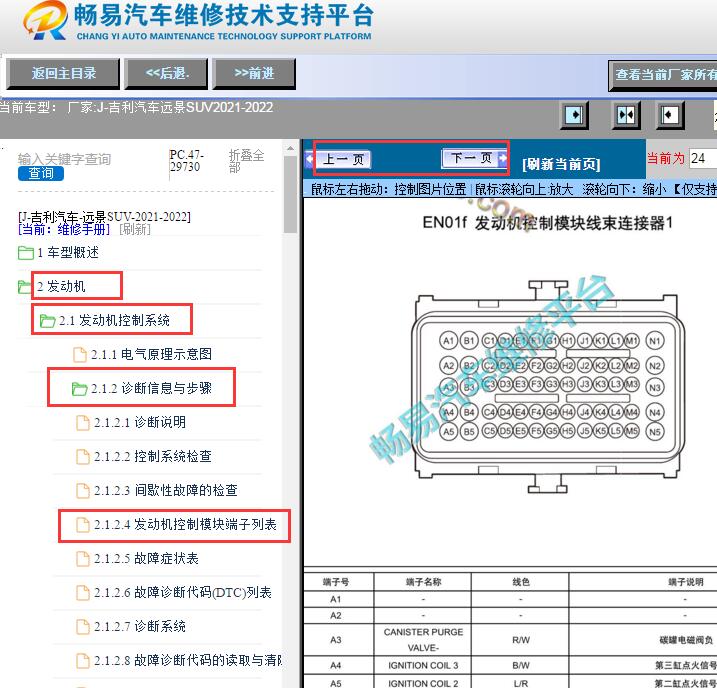Click table cell CANISTER PURGE VALVE-
The height and width of the screenshot is (688, 717).
423,640
